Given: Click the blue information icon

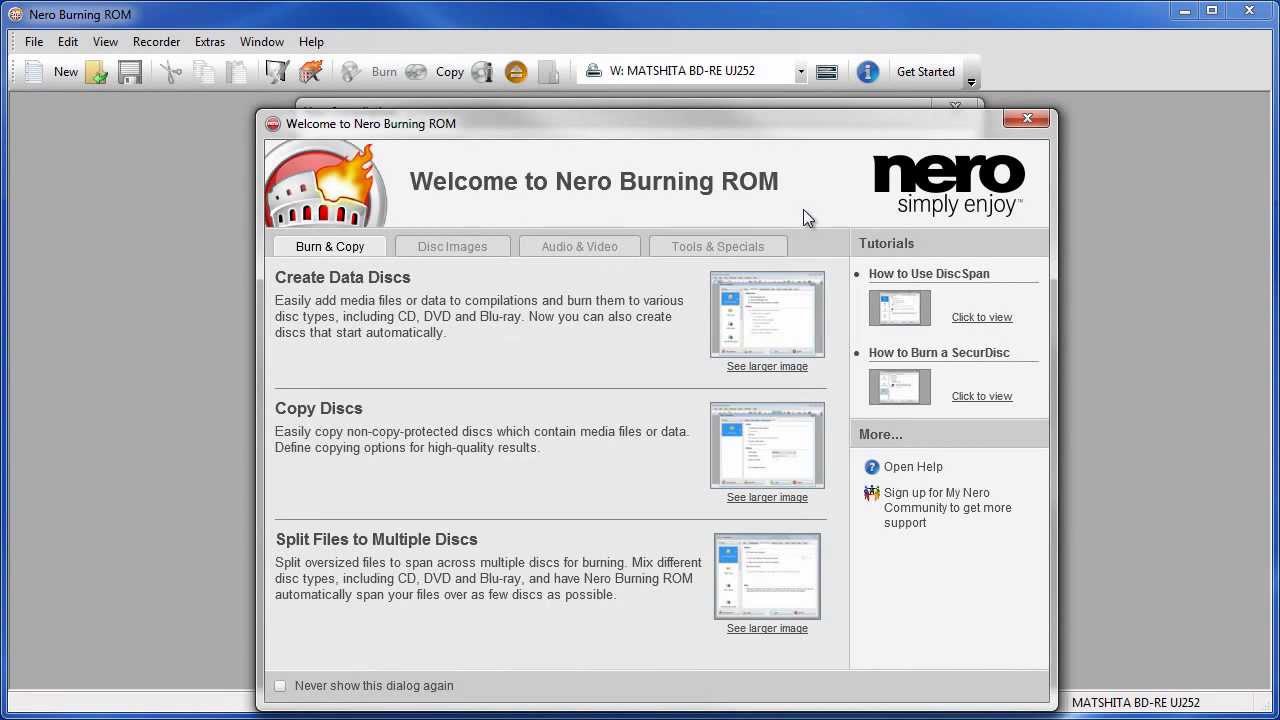Looking at the screenshot, I should click(x=867, y=72).
